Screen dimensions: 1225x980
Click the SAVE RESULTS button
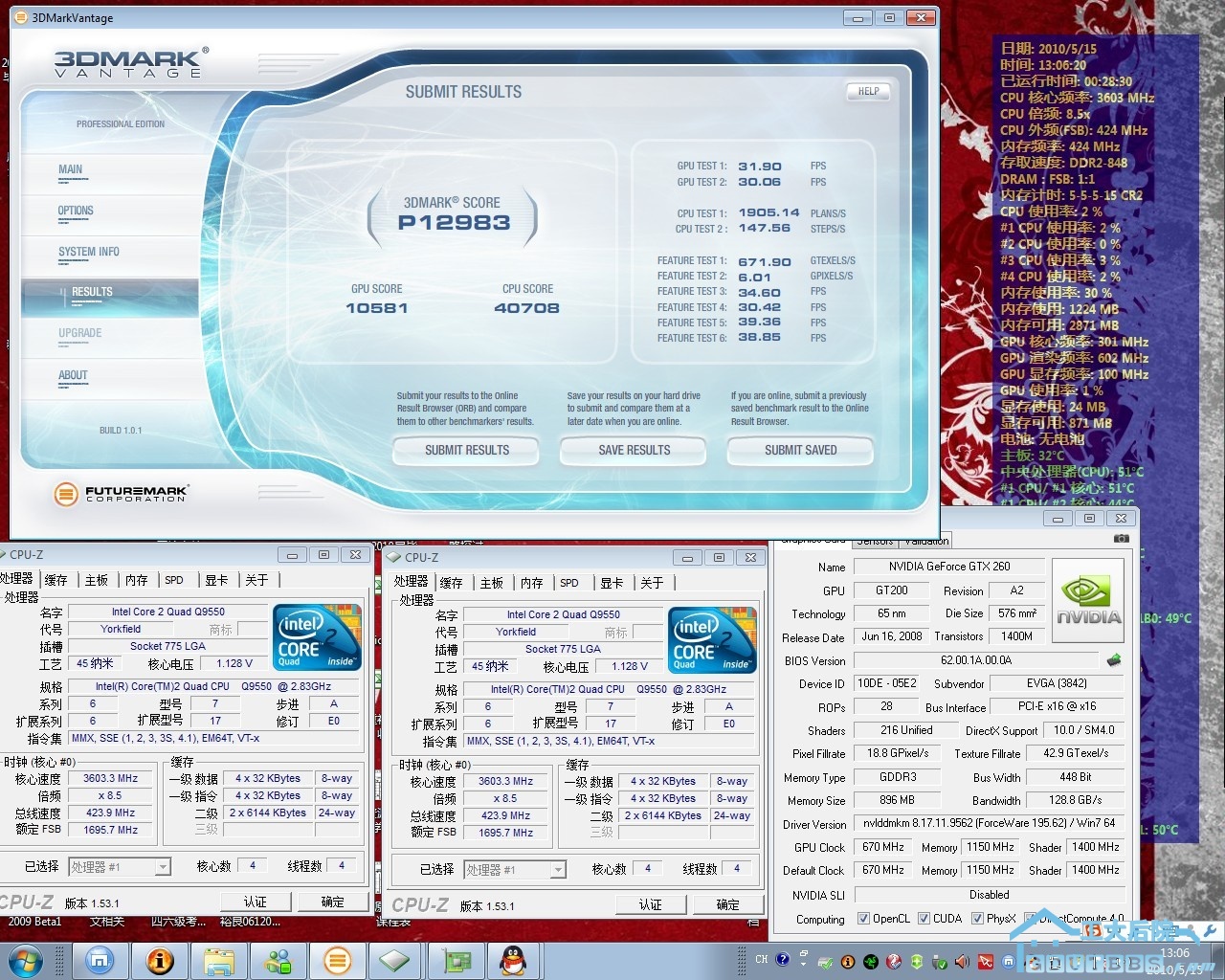(635, 451)
